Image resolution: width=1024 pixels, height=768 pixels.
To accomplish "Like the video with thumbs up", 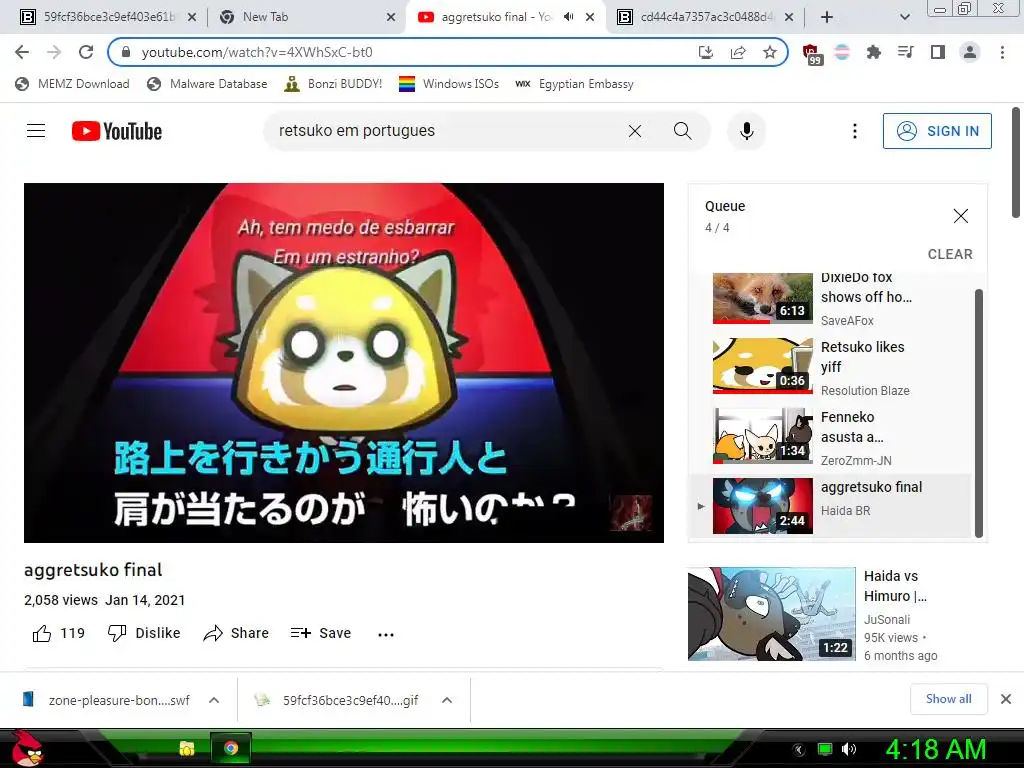I will pos(59,633).
